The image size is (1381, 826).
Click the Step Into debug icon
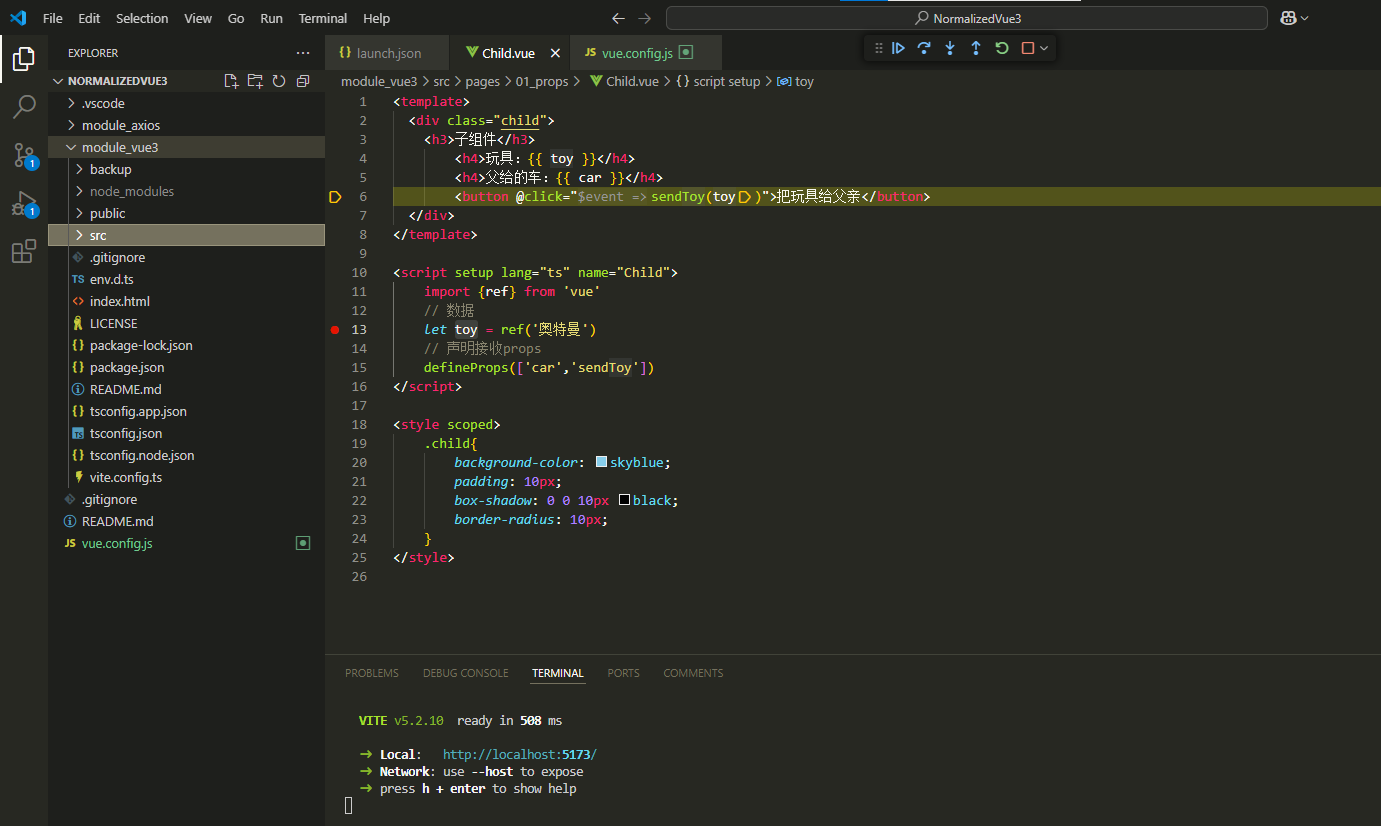point(949,47)
